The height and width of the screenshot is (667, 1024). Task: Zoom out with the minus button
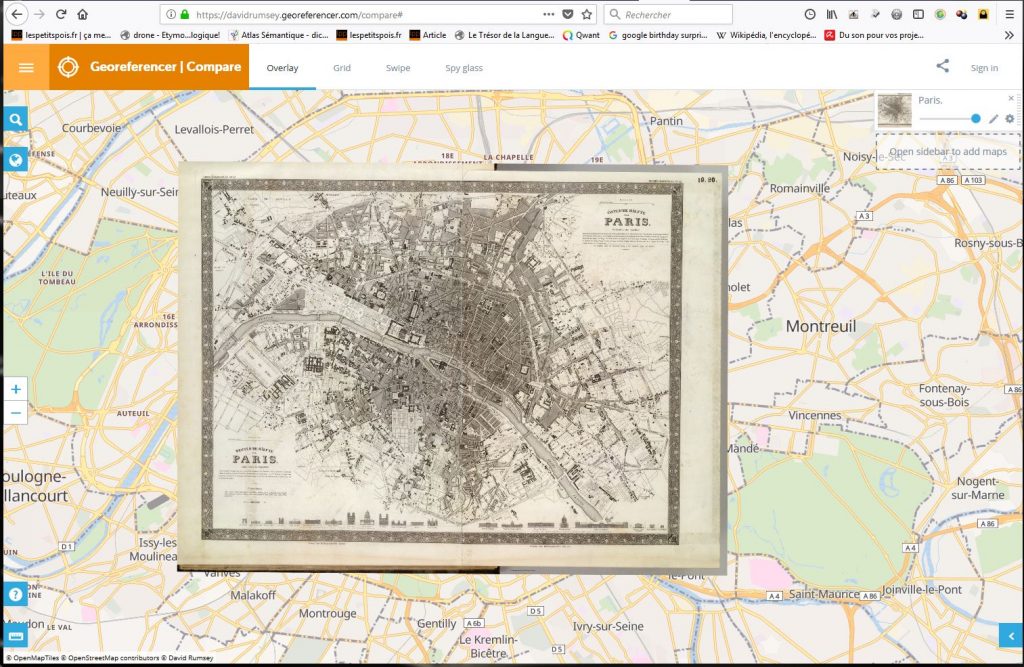[x=16, y=412]
